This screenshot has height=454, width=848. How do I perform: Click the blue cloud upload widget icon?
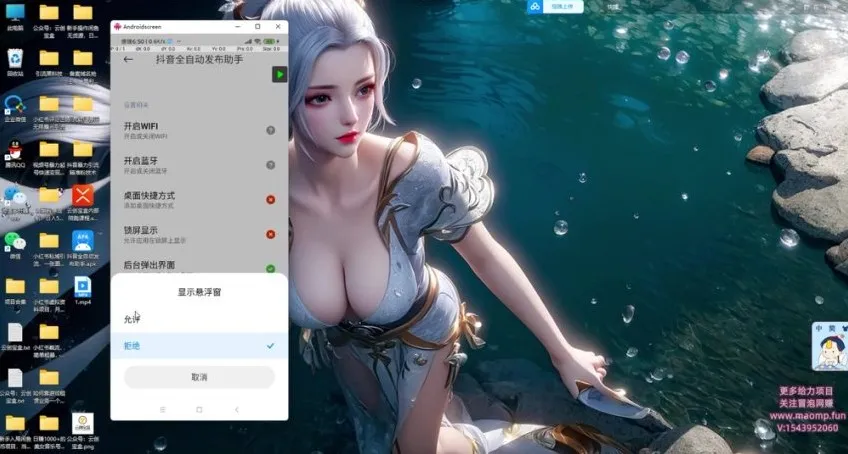[535, 6]
